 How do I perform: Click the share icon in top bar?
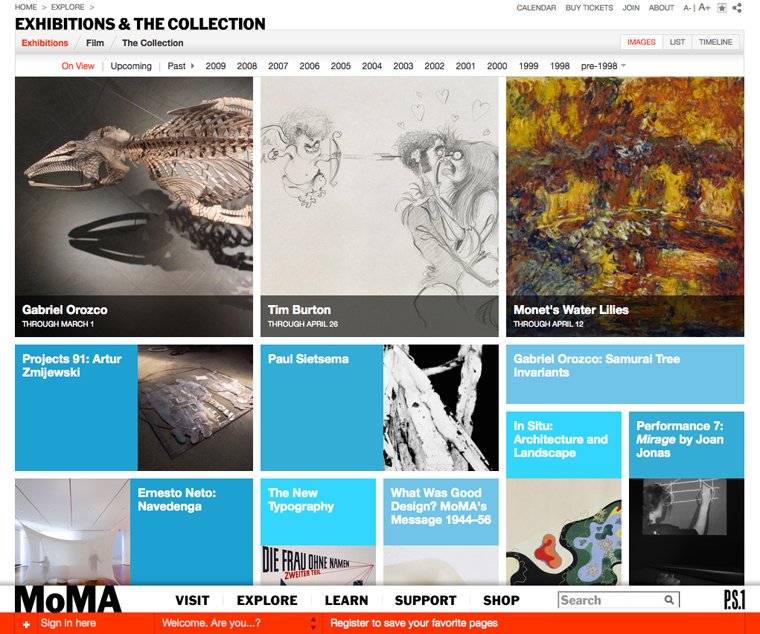(737, 8)
